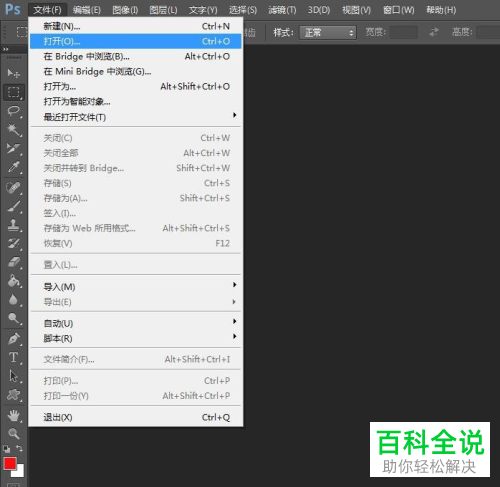Select the Horizontal Type tool

point(13,357)
